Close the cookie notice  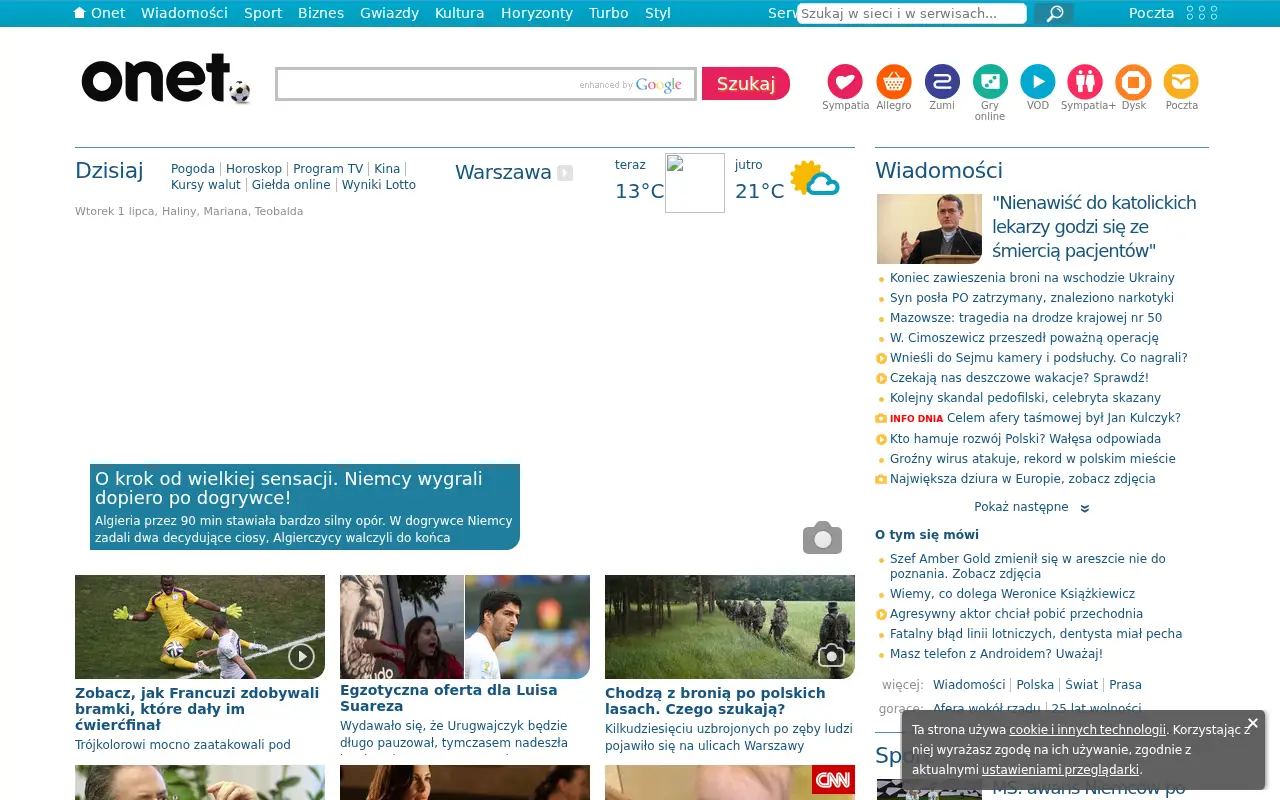click(1252, 723)
